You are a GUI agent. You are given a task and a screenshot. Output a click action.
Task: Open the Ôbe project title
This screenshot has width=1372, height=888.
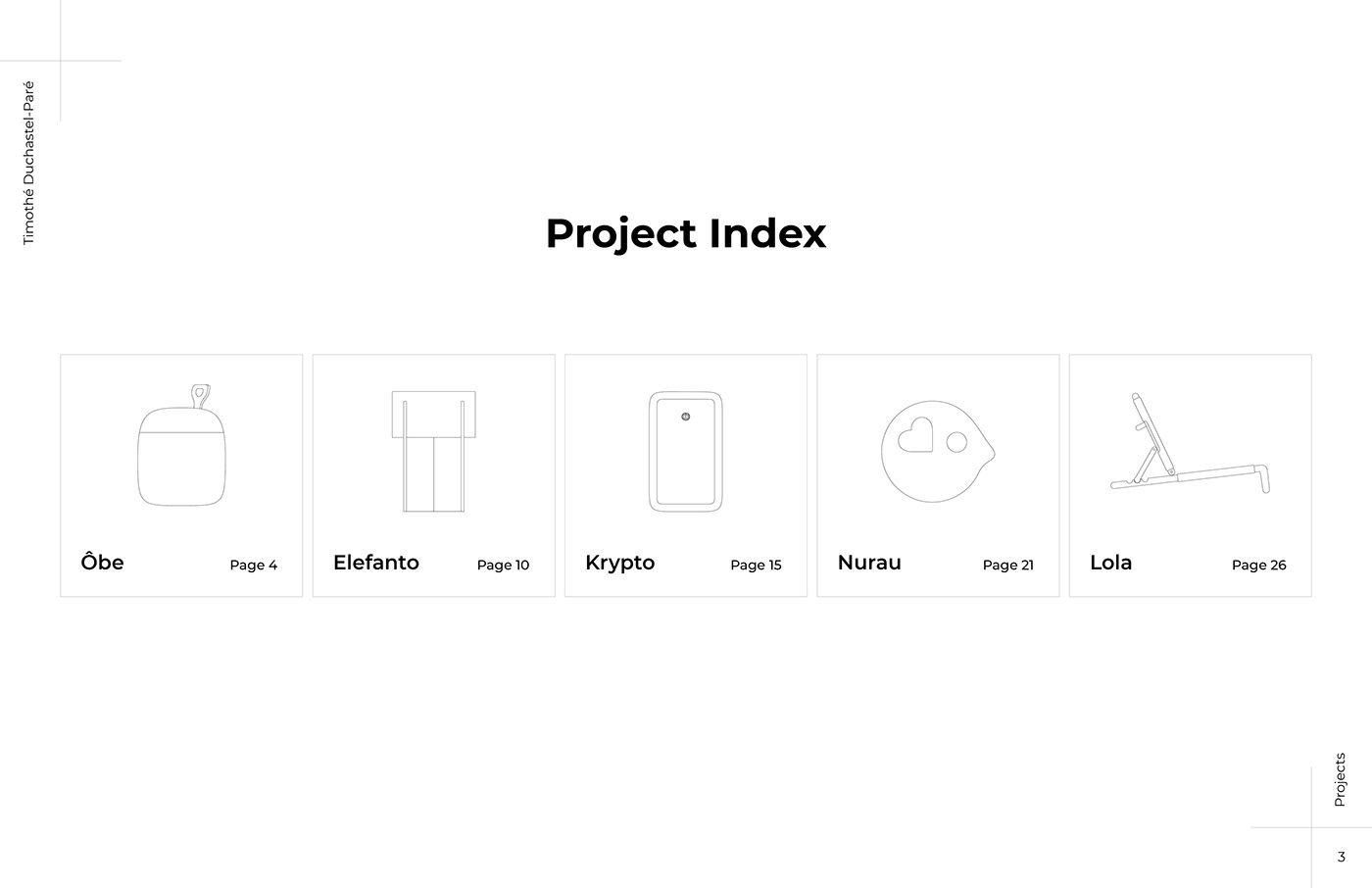[x=103, y=563]
